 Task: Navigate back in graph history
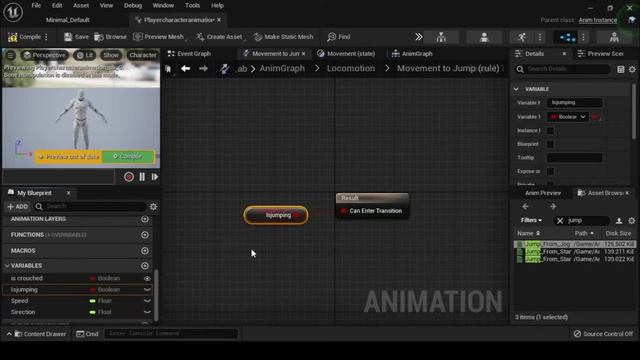186,69
